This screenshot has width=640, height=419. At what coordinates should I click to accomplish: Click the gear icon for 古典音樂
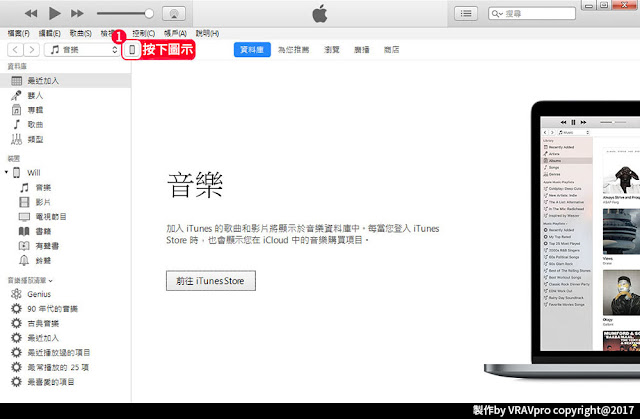coord(16,323)
